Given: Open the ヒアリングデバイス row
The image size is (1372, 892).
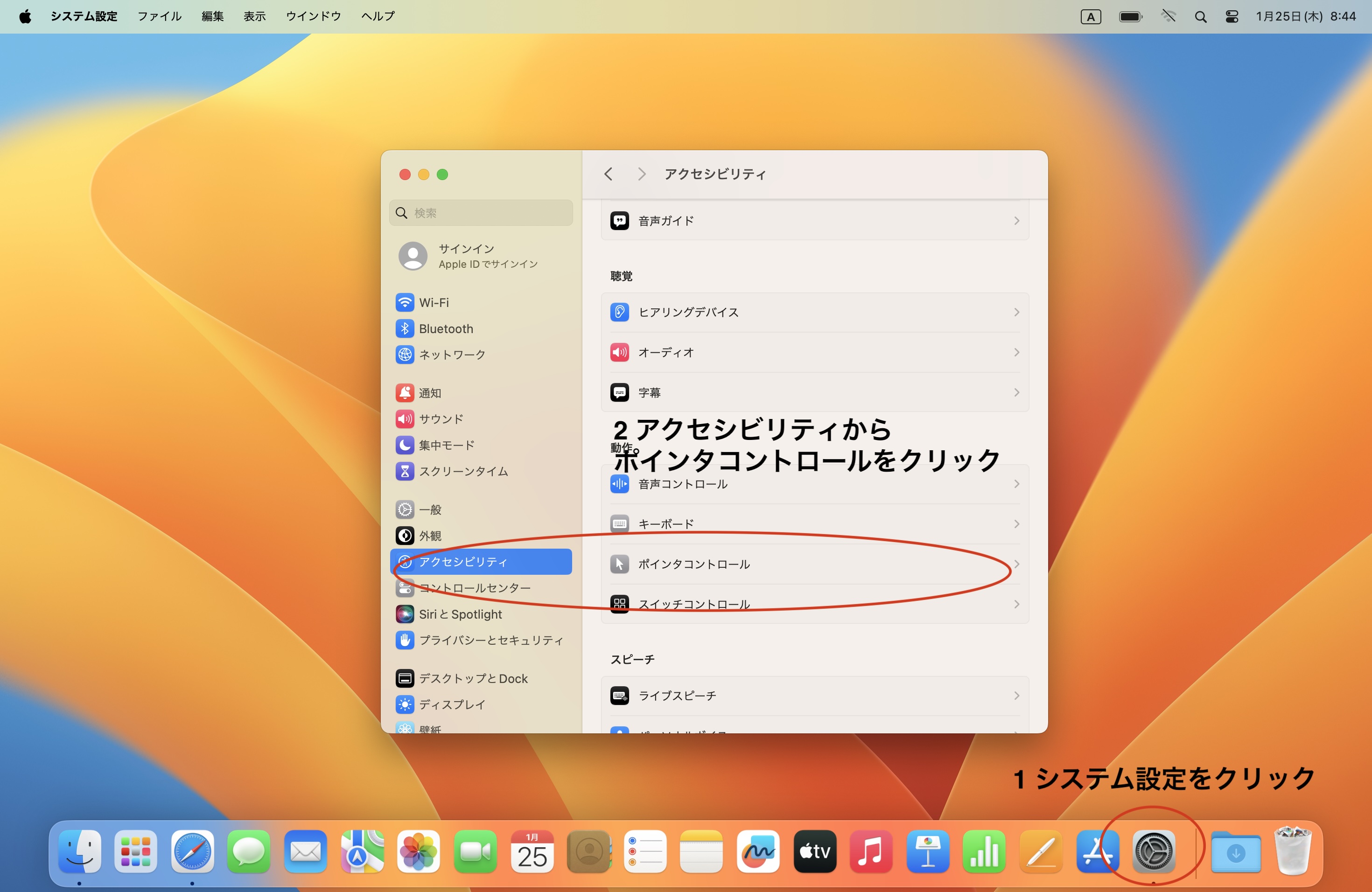Looking at the screenshot, I should (814, 312).
